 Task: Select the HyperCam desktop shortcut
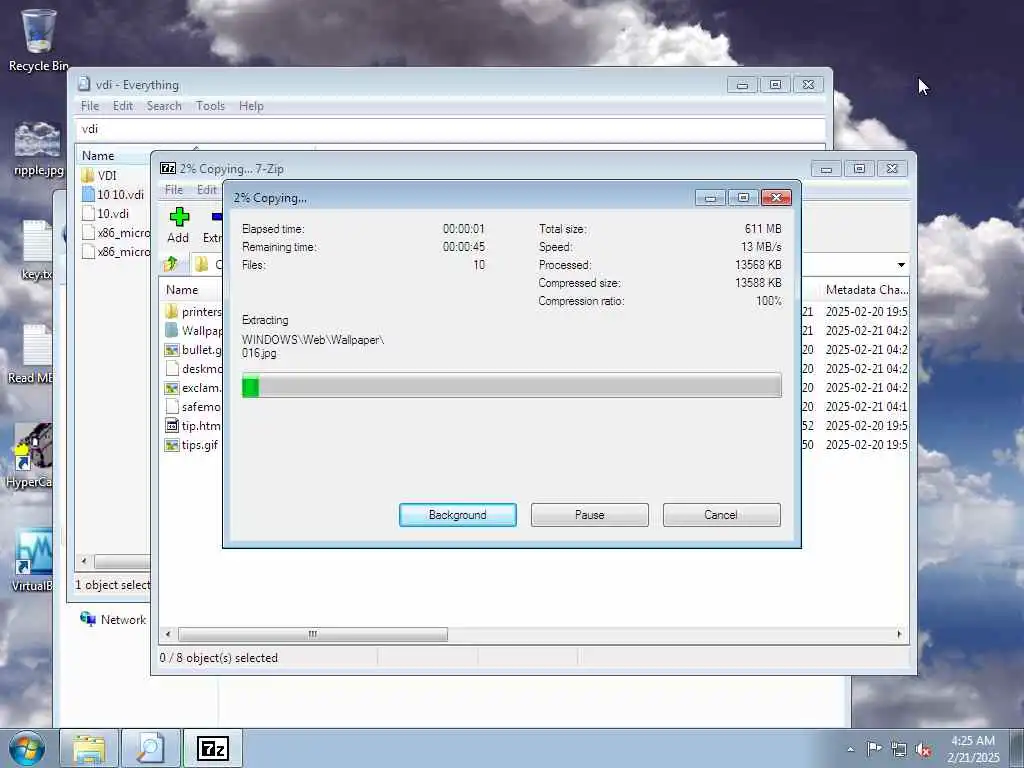point(29,456)
